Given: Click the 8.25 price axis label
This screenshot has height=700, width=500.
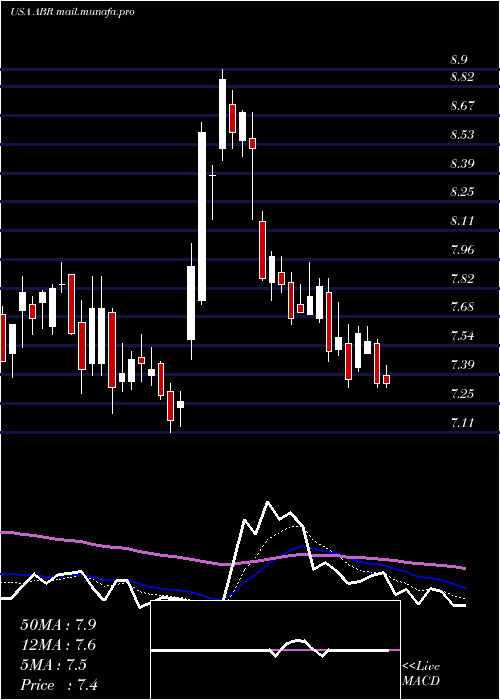Looking at the screenshot, I should click(x=462, y=192).
